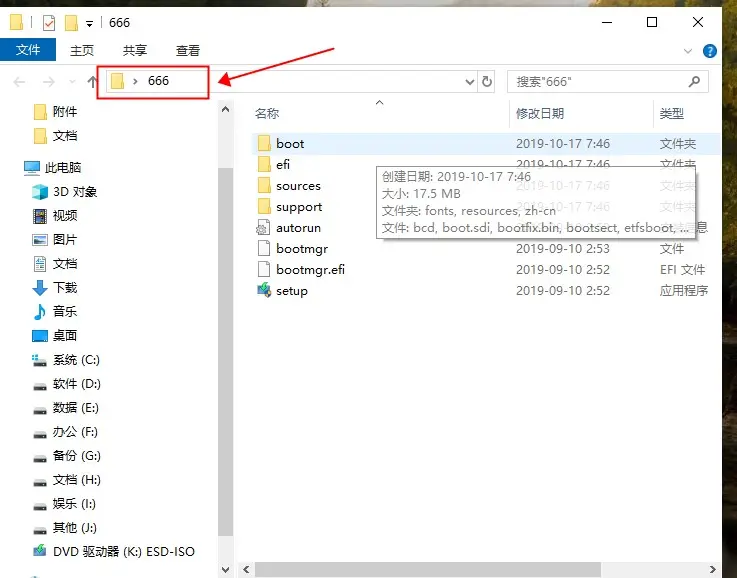Image resolution: width=737 pixels, height=578 pixels.
Task: Switch to the 主页 ribbon tab
Action: click(x=82, y=50)
